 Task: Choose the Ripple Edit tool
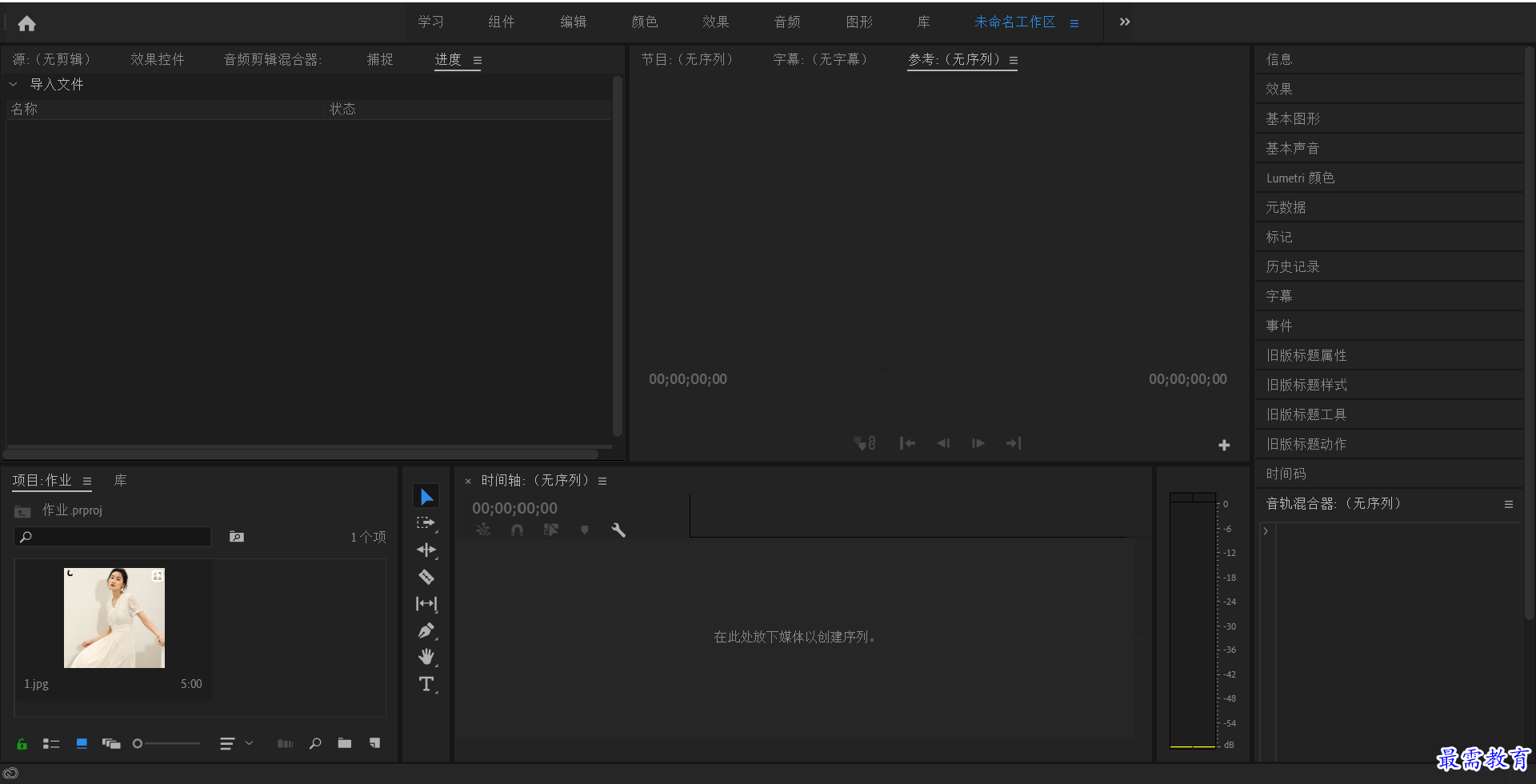click(x=426, y=550)
